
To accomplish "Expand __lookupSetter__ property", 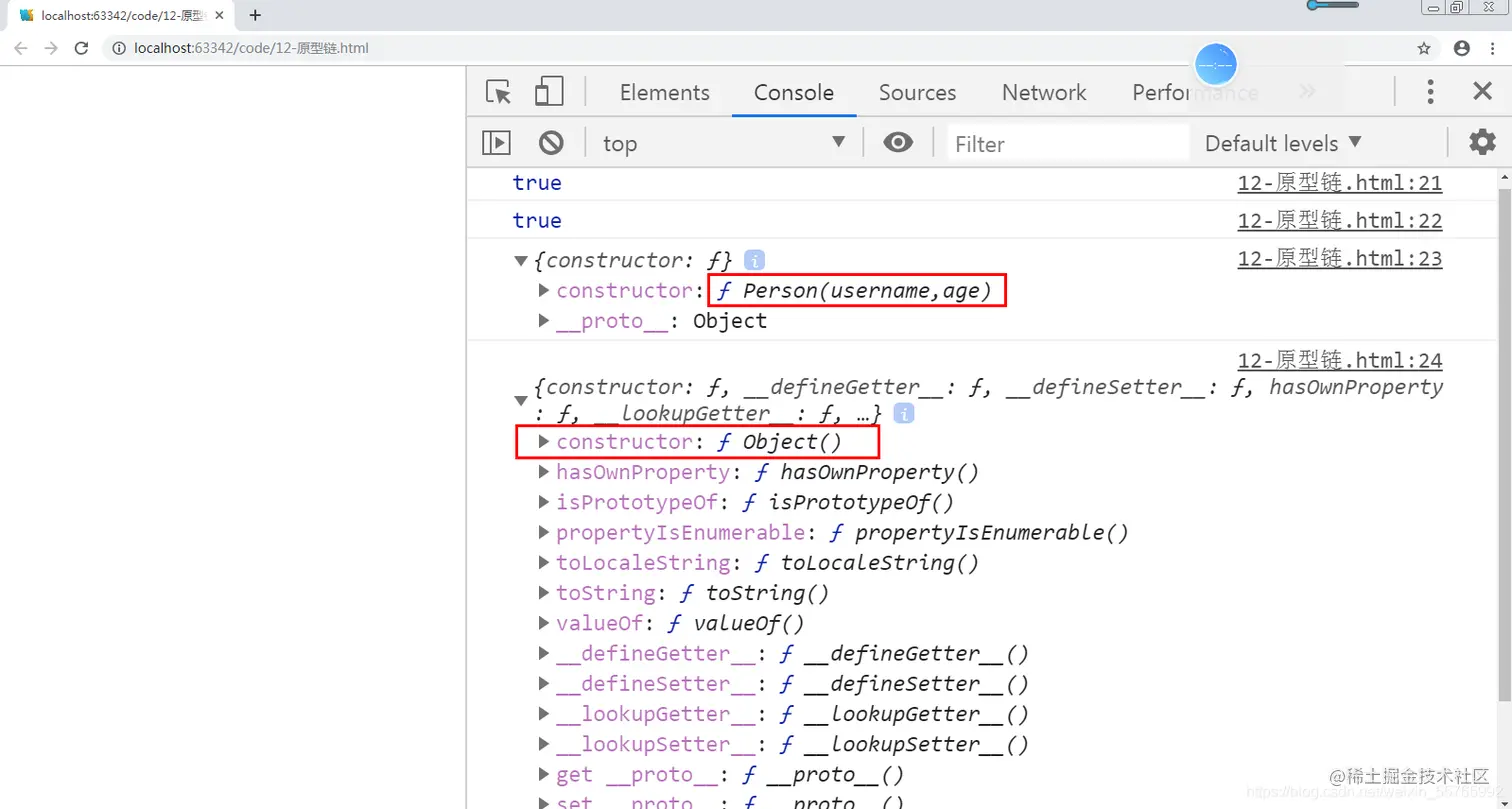I will pyautogui.click(x=544, y=744).
